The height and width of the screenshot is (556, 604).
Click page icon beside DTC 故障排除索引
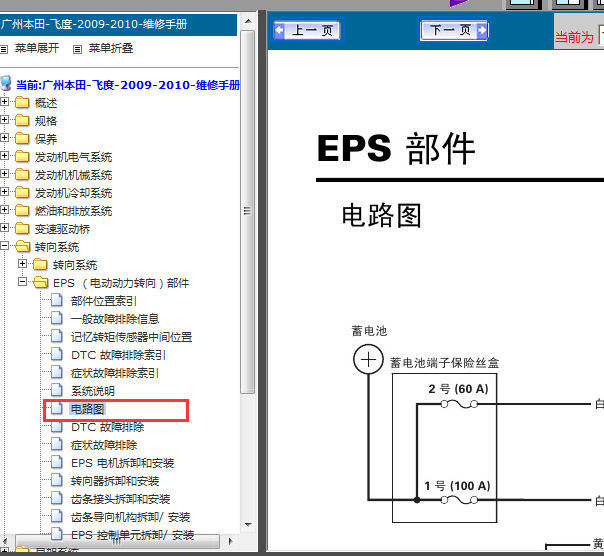[x=57, y=354]
